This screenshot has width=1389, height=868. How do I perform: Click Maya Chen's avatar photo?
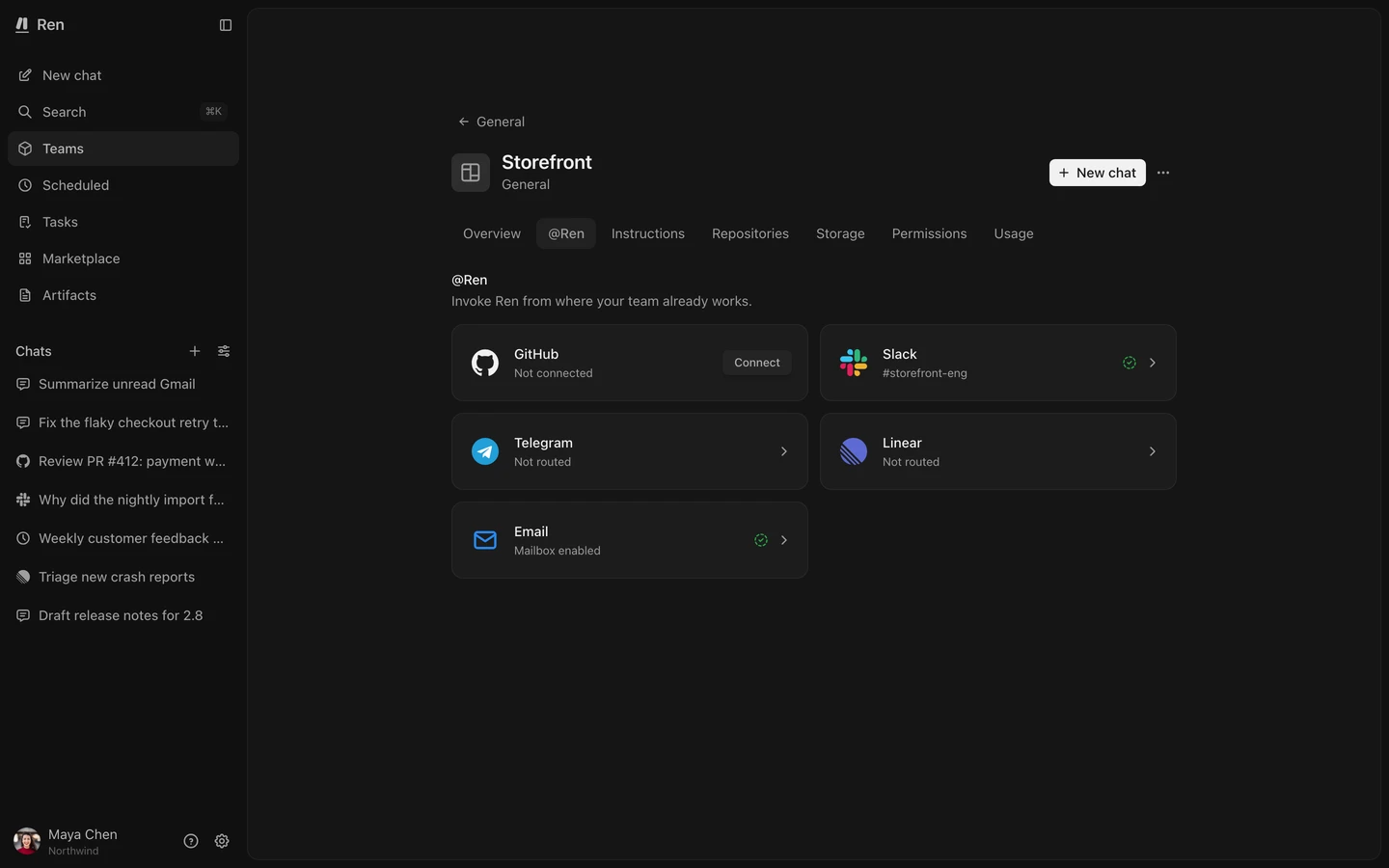pyautogui.click(x=27, y=841)
